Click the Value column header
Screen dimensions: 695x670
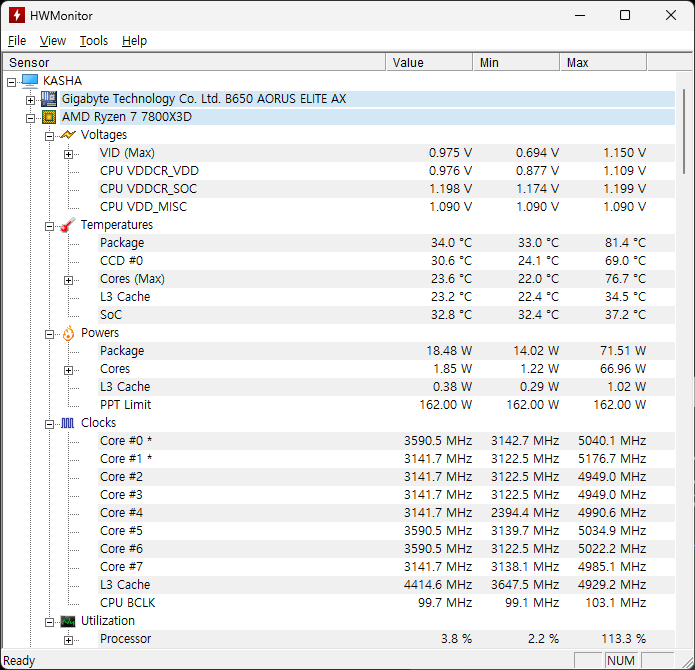tap(429, 62)
